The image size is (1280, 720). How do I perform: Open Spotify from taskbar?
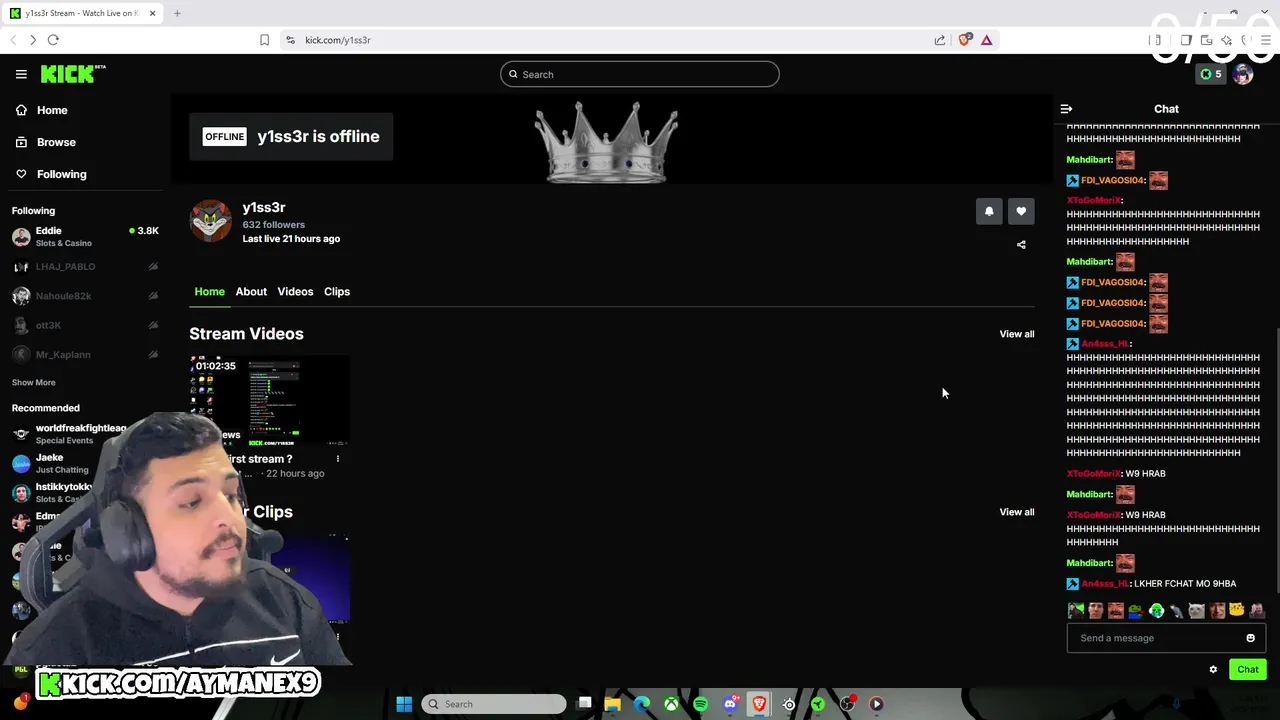700,704
